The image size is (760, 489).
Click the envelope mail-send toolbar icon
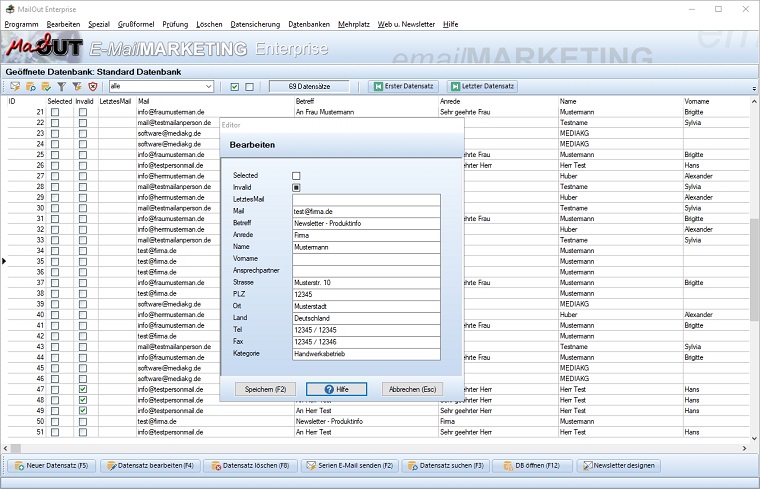15,86
